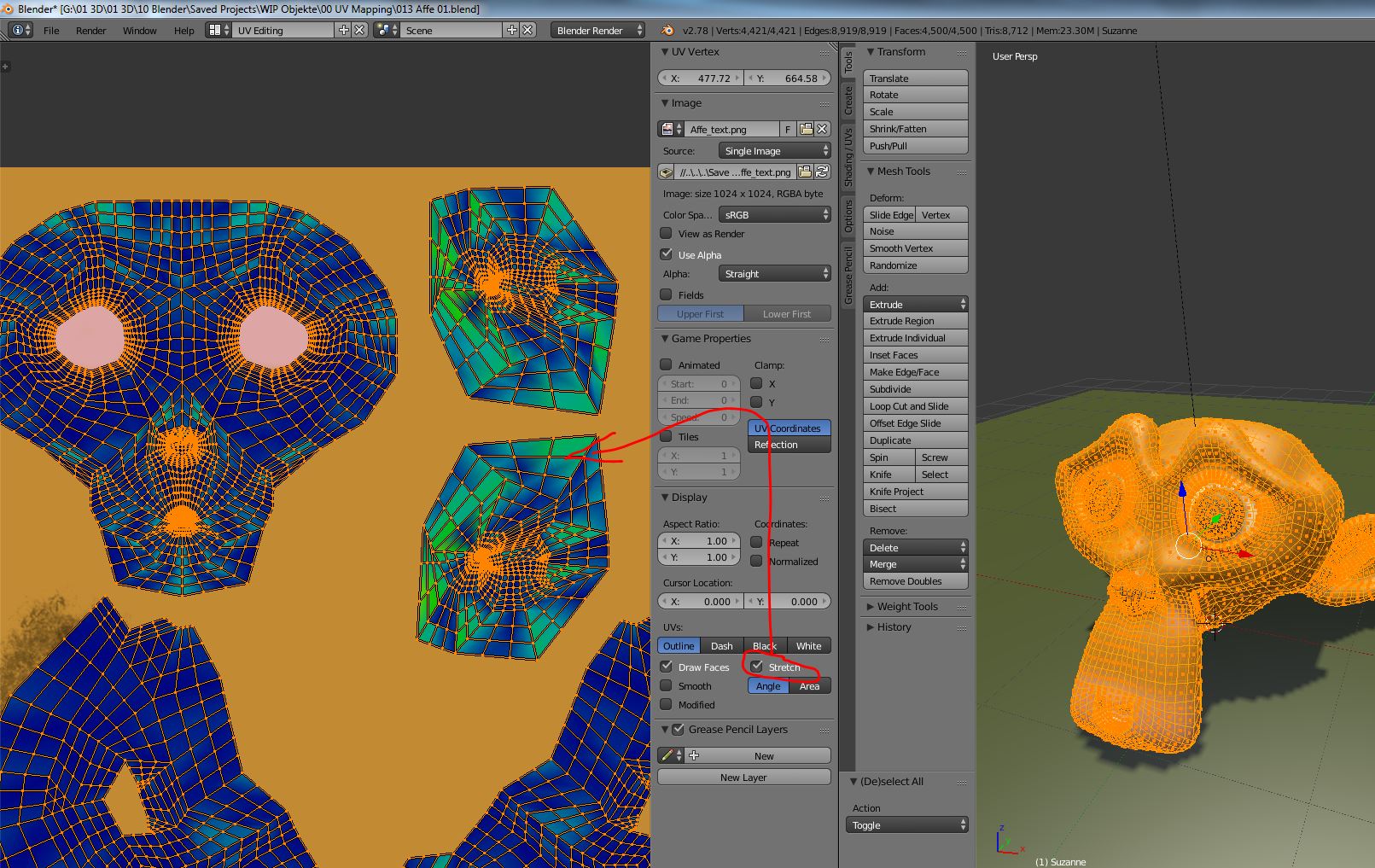Open the Grease Pencil datablock browse icon
Viewport: 1375px width, 868px height.
(671, 755)
